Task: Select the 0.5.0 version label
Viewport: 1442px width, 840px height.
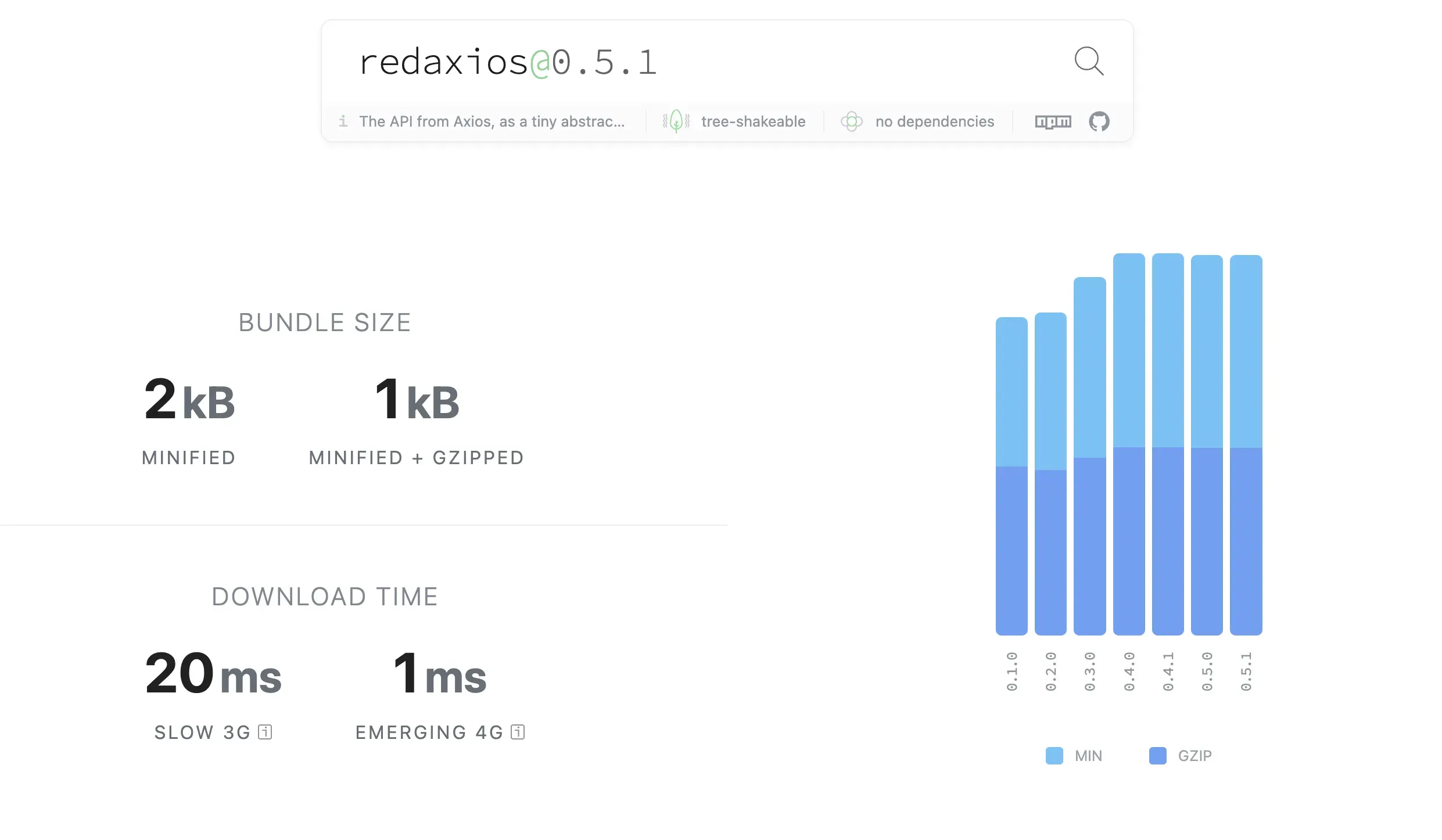Action: pyautogui.click(x=1207, y=672)
